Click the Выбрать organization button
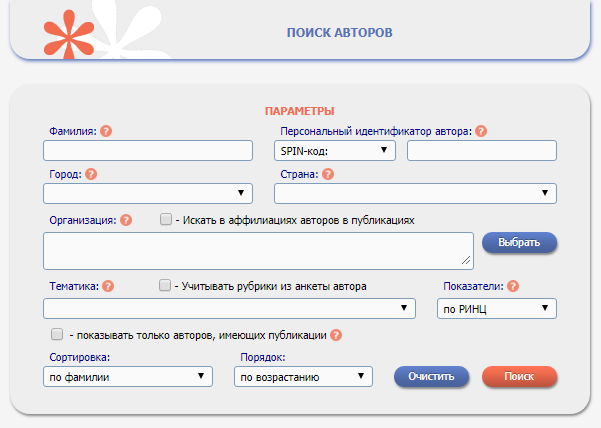The image size is (601, 428). (519, 243)
